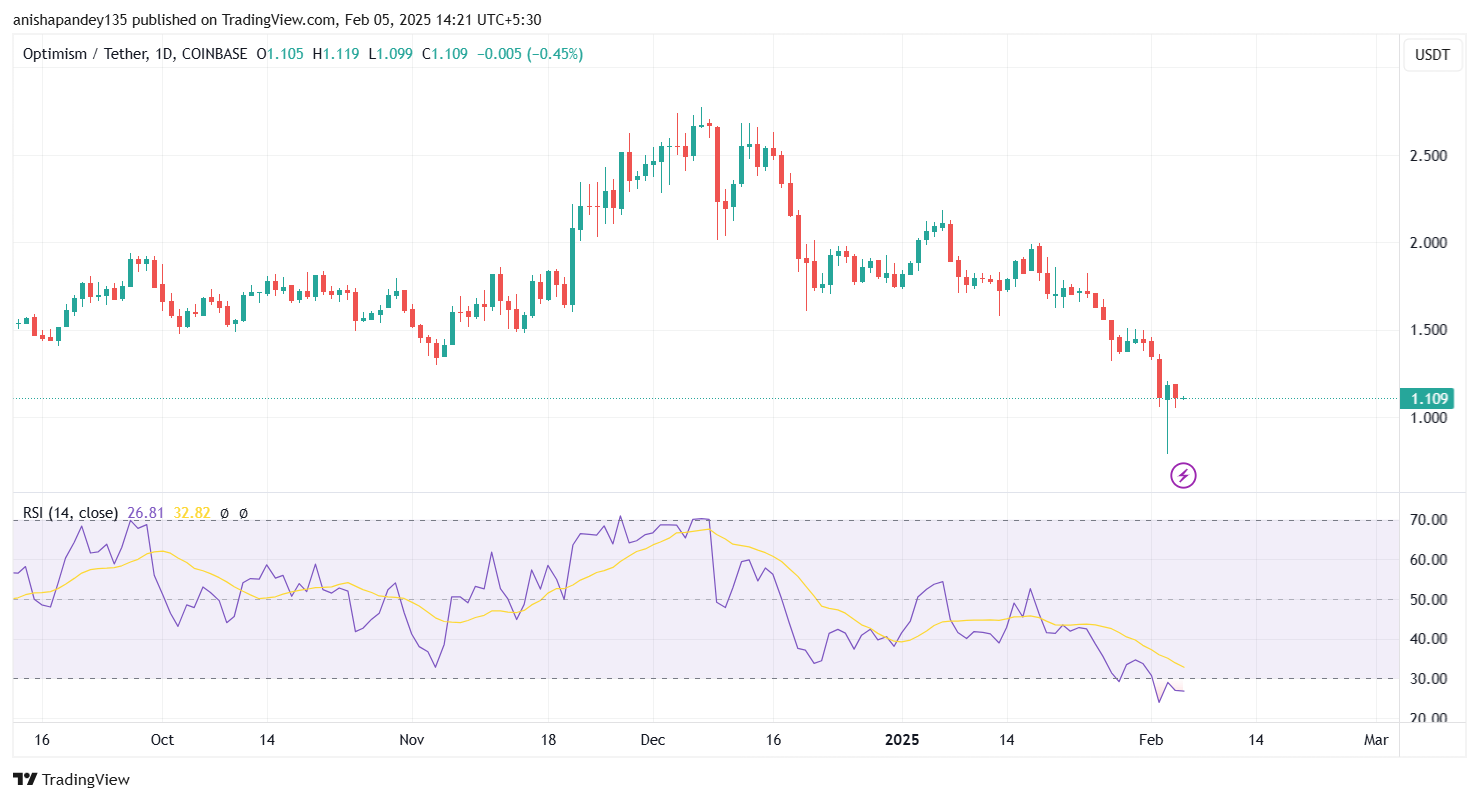Click the 2.500 label on the price scale
The image size is (1479, 801).
click(x=1427, y=155)
